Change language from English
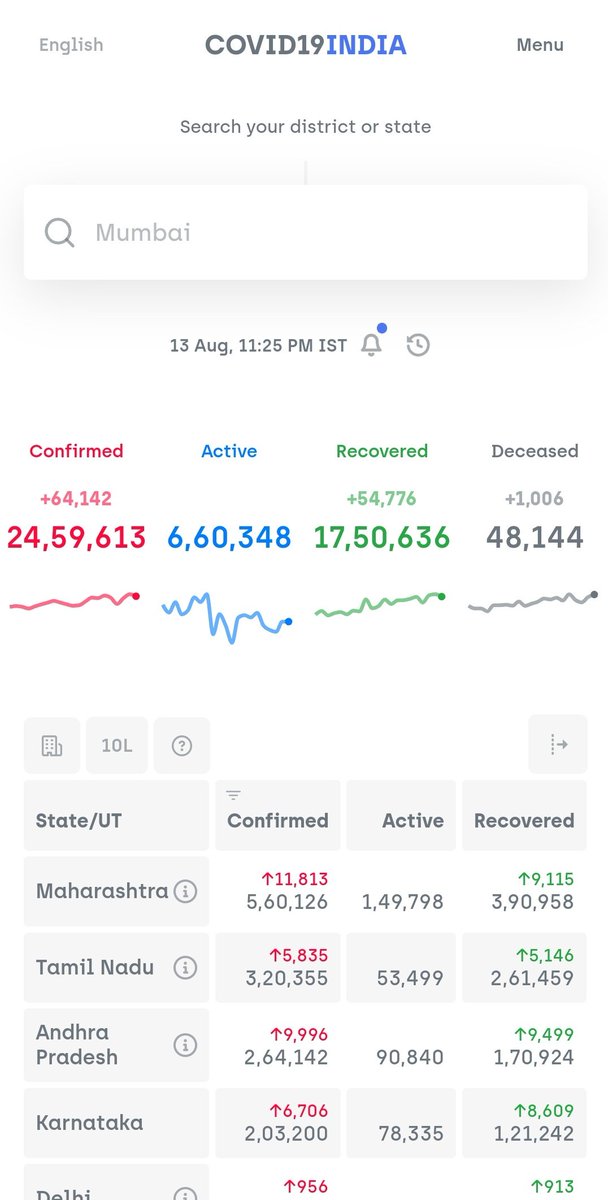 [71, 45]
